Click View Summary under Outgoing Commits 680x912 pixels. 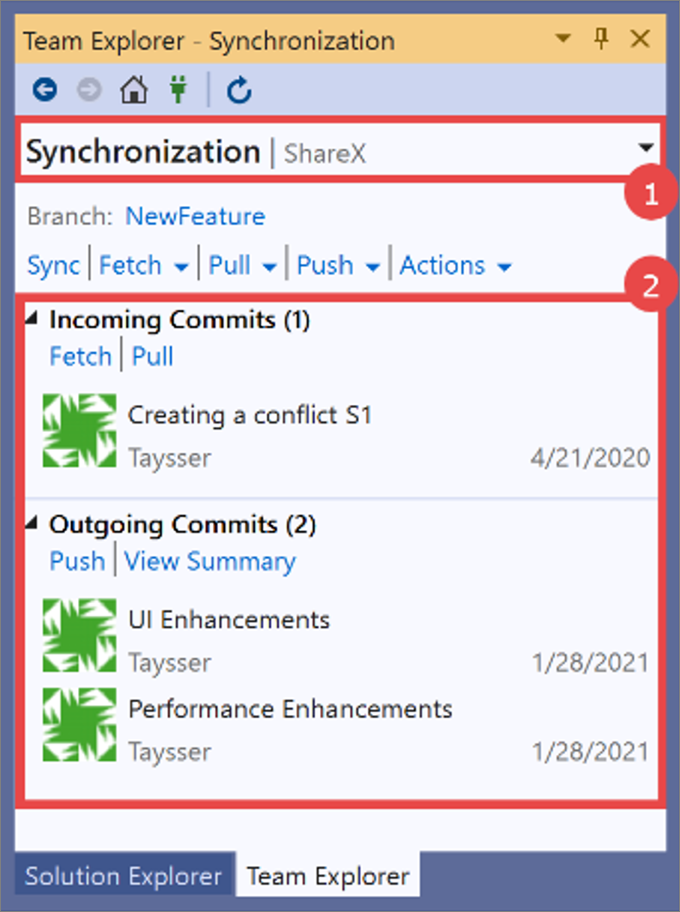(x=210, y=561)
